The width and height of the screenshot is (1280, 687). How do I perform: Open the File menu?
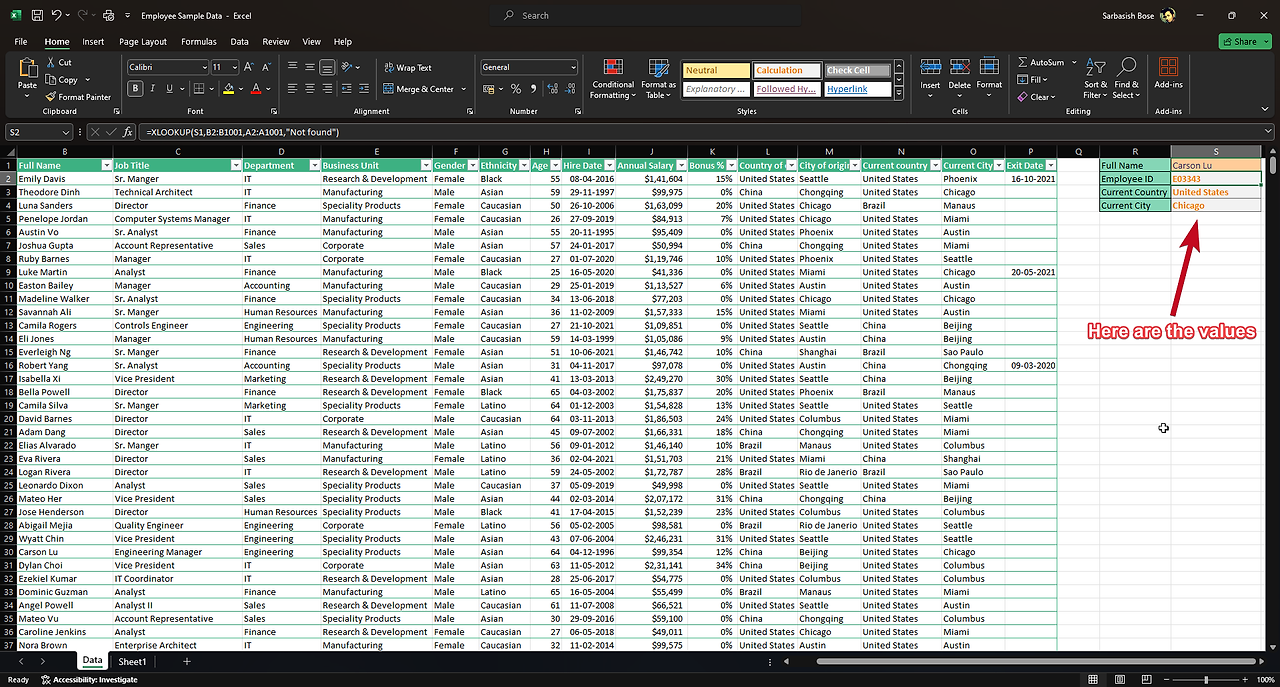tap(21, 42)
